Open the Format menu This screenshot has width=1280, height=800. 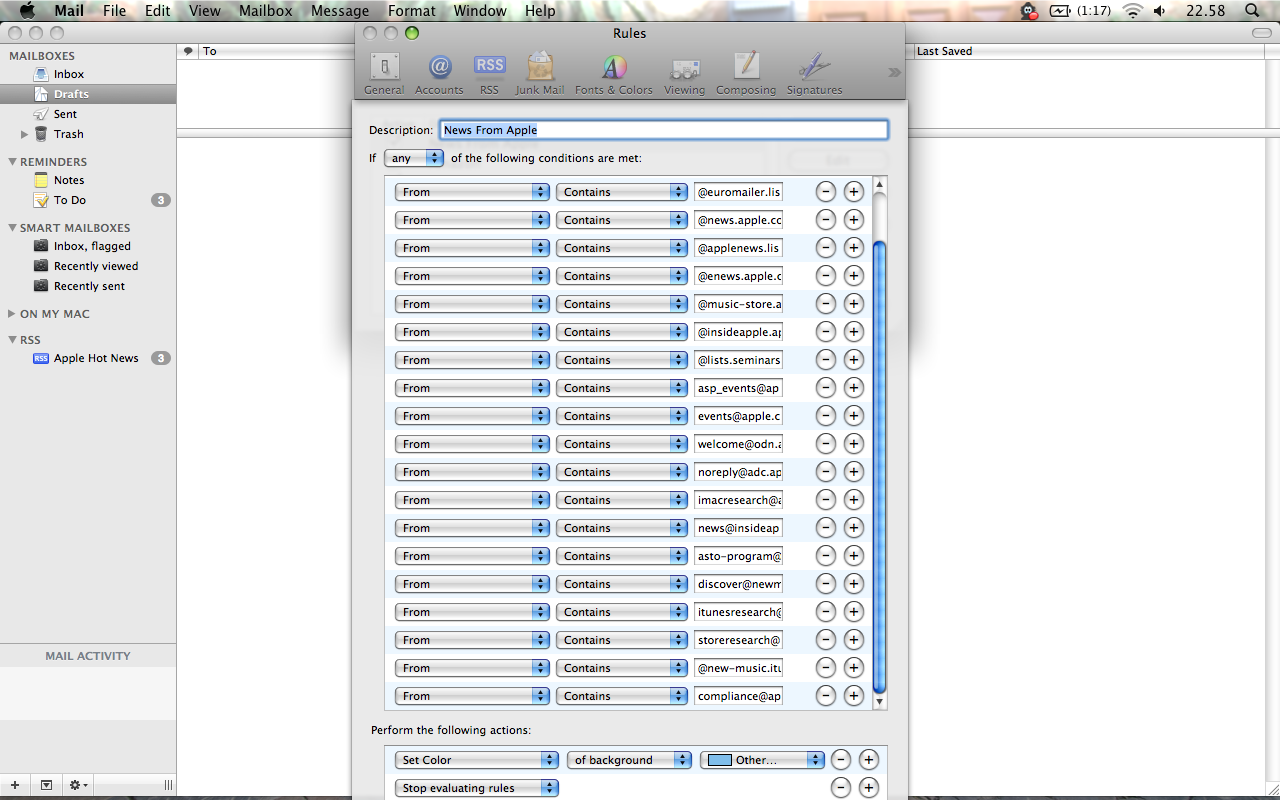412,11
